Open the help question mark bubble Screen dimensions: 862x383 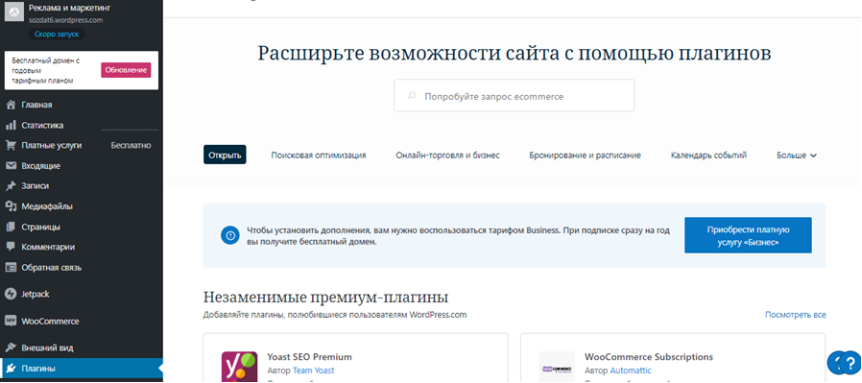(851, 363)
